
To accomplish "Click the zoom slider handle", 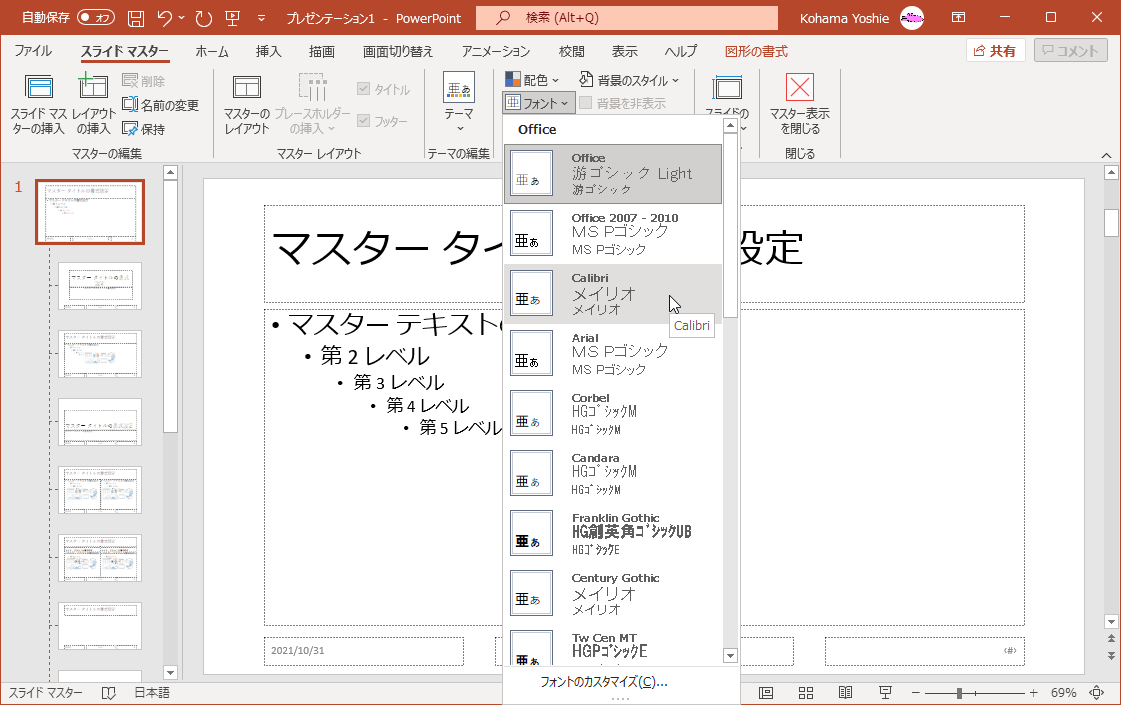I will pos(959,693).
